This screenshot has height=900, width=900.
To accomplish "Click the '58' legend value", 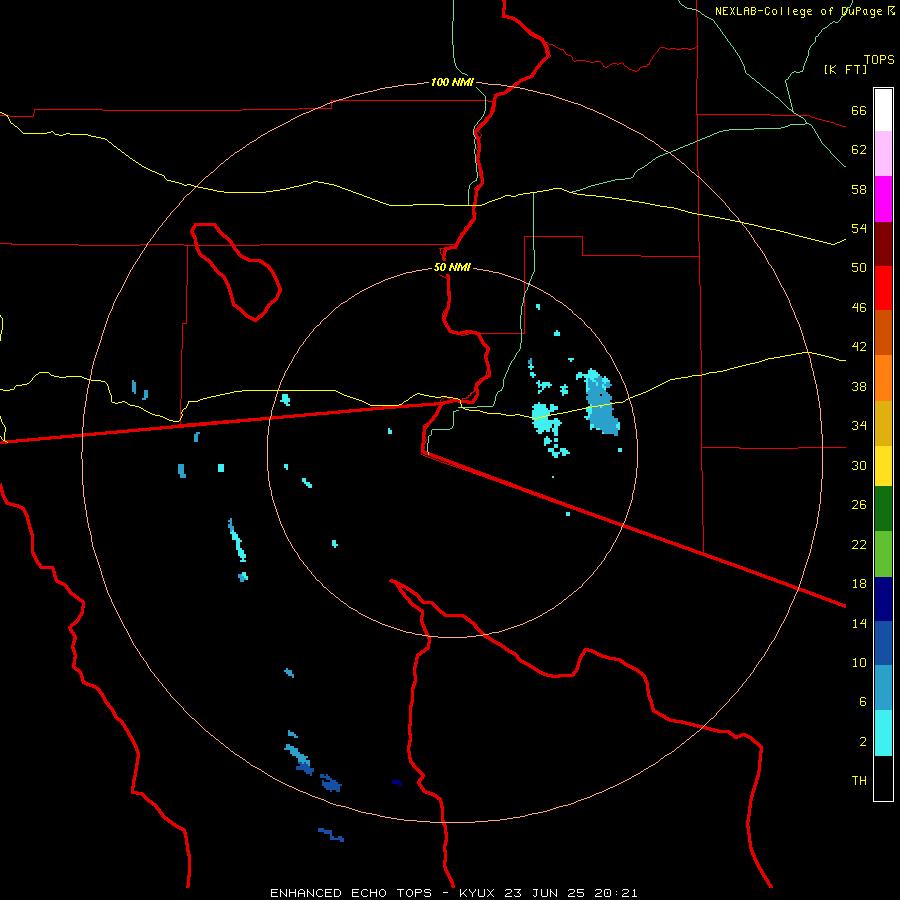I will pos(859,189).
